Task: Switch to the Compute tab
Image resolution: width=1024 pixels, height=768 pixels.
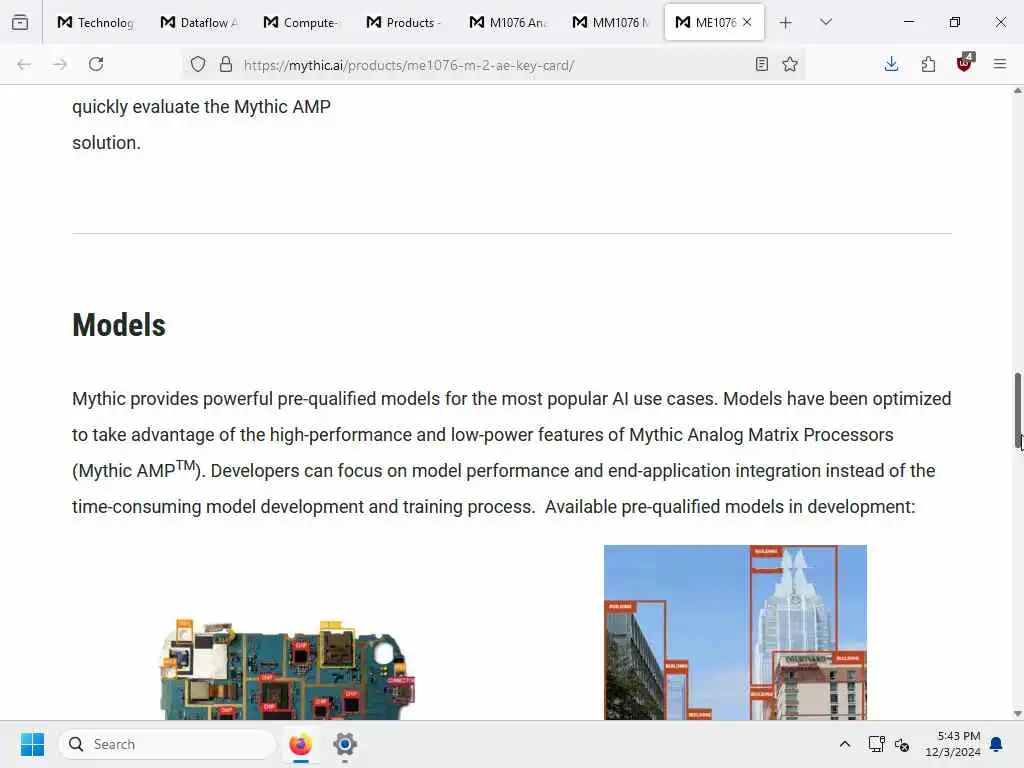Action: click(301, 22)
